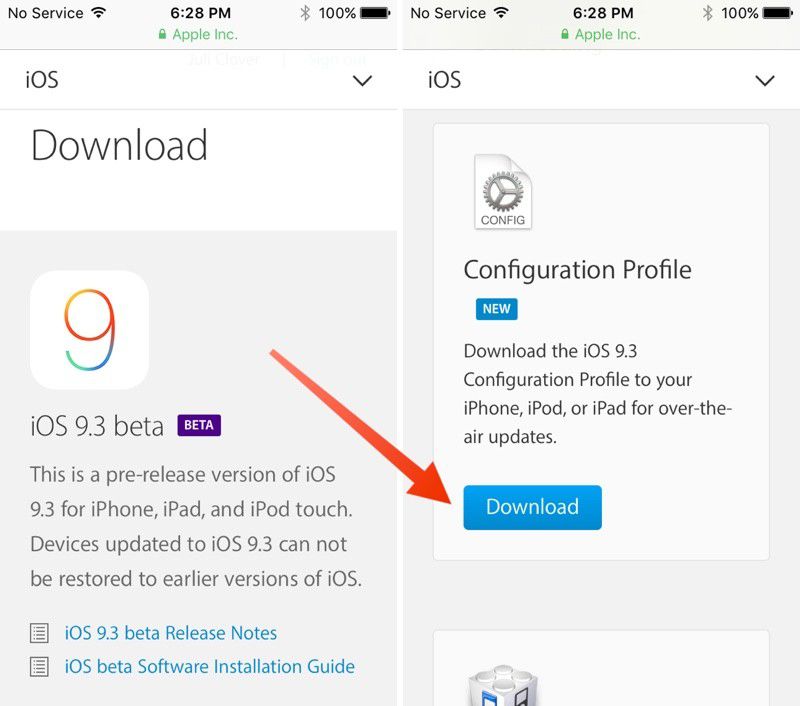Select the purple BETA badge

199,425
